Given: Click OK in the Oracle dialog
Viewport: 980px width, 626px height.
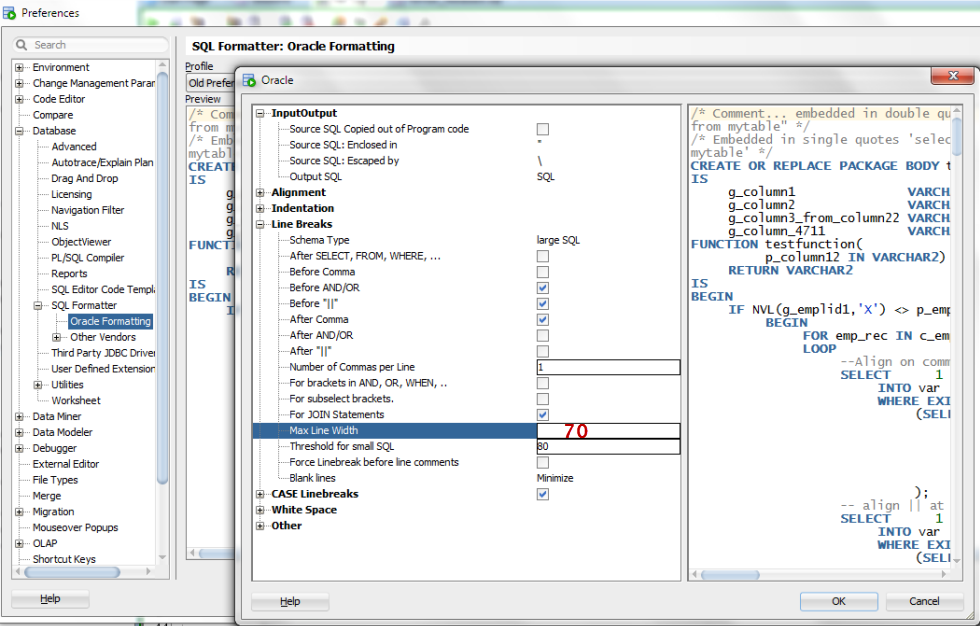Looking at the screenshot, I should pyautogui.click(x=838, y=601).
